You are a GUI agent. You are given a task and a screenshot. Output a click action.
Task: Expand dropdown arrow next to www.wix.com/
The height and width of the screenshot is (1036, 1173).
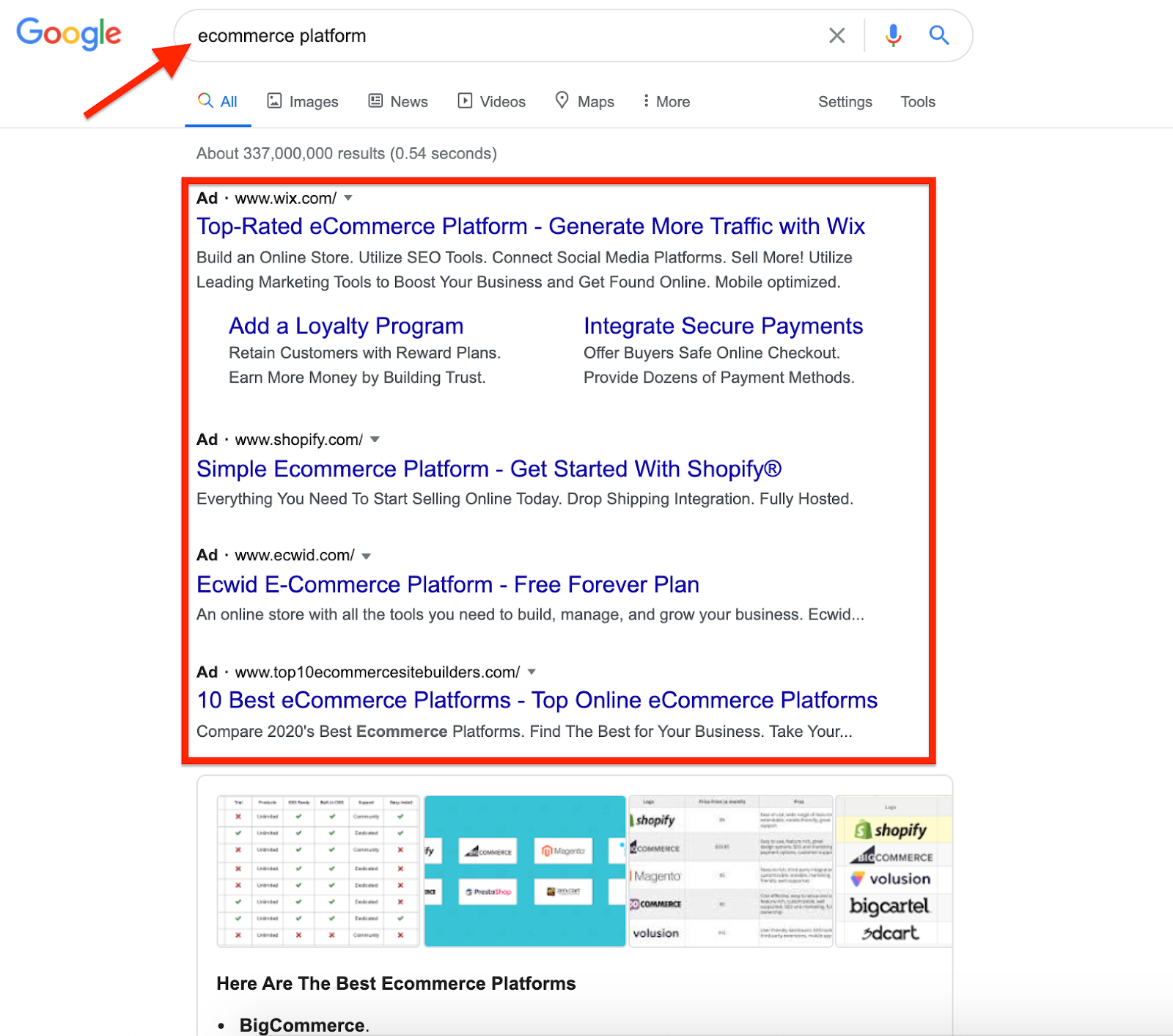click(x=348, y=198)
